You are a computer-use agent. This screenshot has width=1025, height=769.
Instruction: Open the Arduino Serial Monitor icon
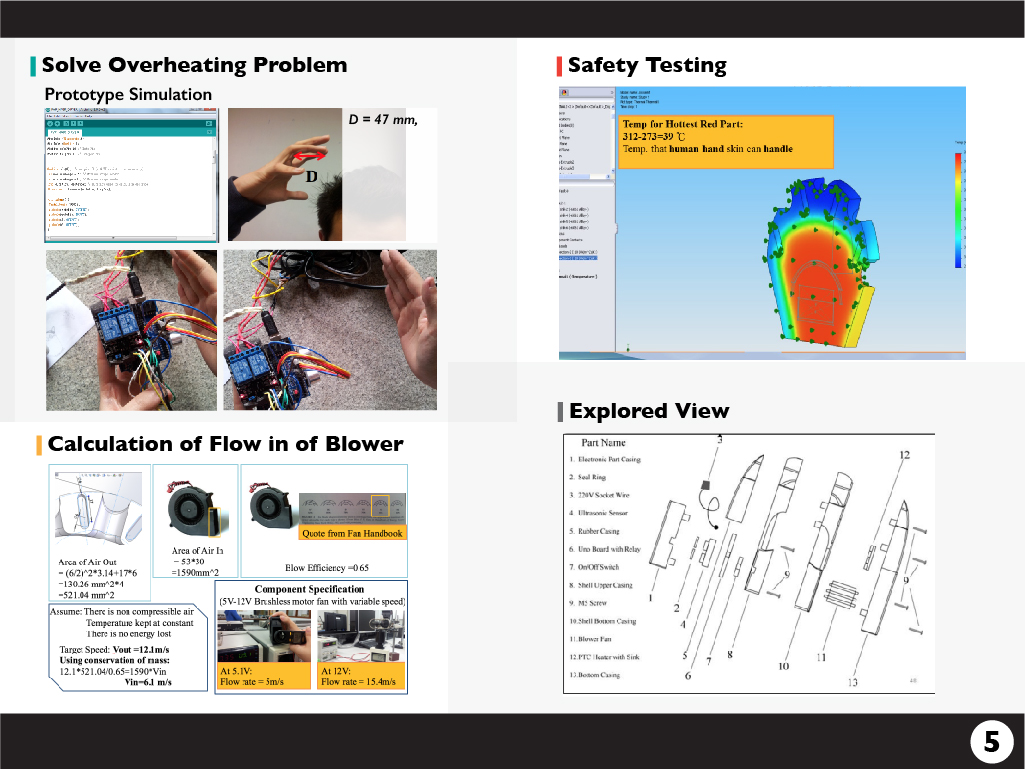210,123
